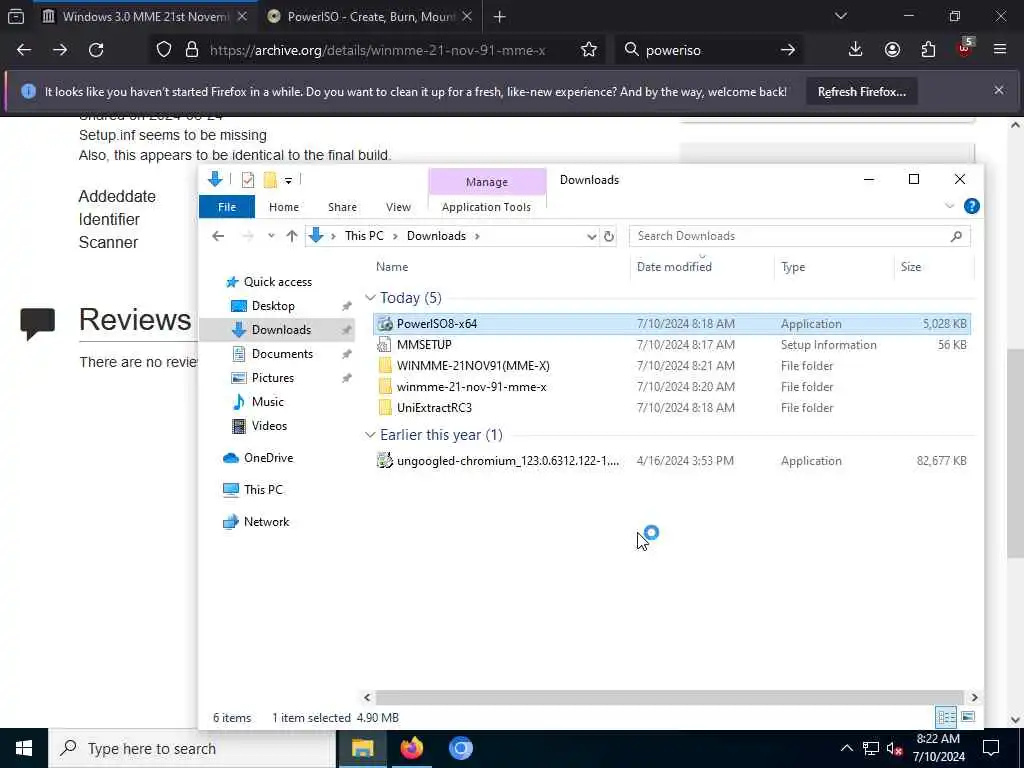Open the Windows Start menu
Screen dimensions: 1024x768
click(x=24, y=748)
